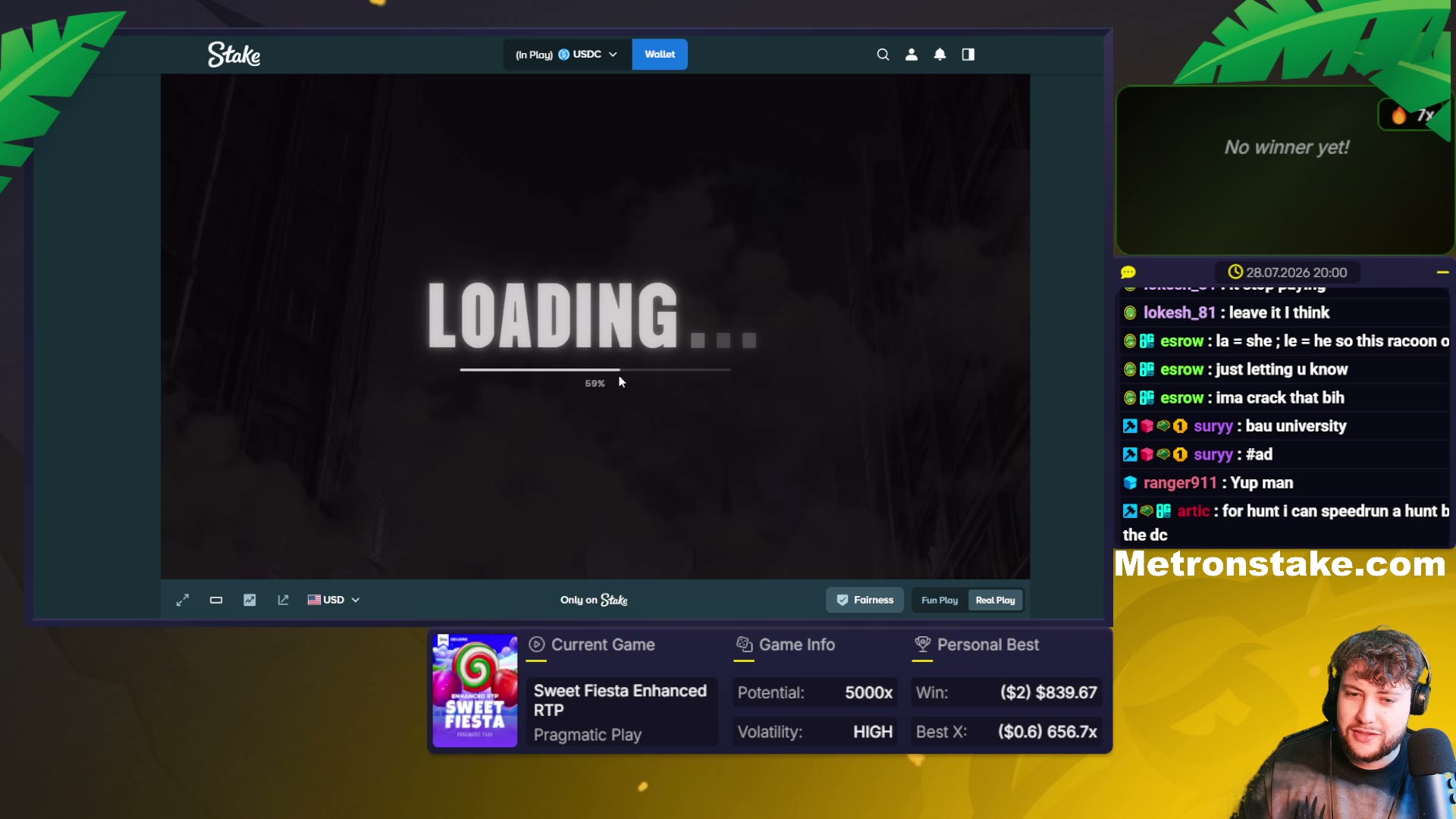Click ranger911 username in chat

[x=1180, y=483]
